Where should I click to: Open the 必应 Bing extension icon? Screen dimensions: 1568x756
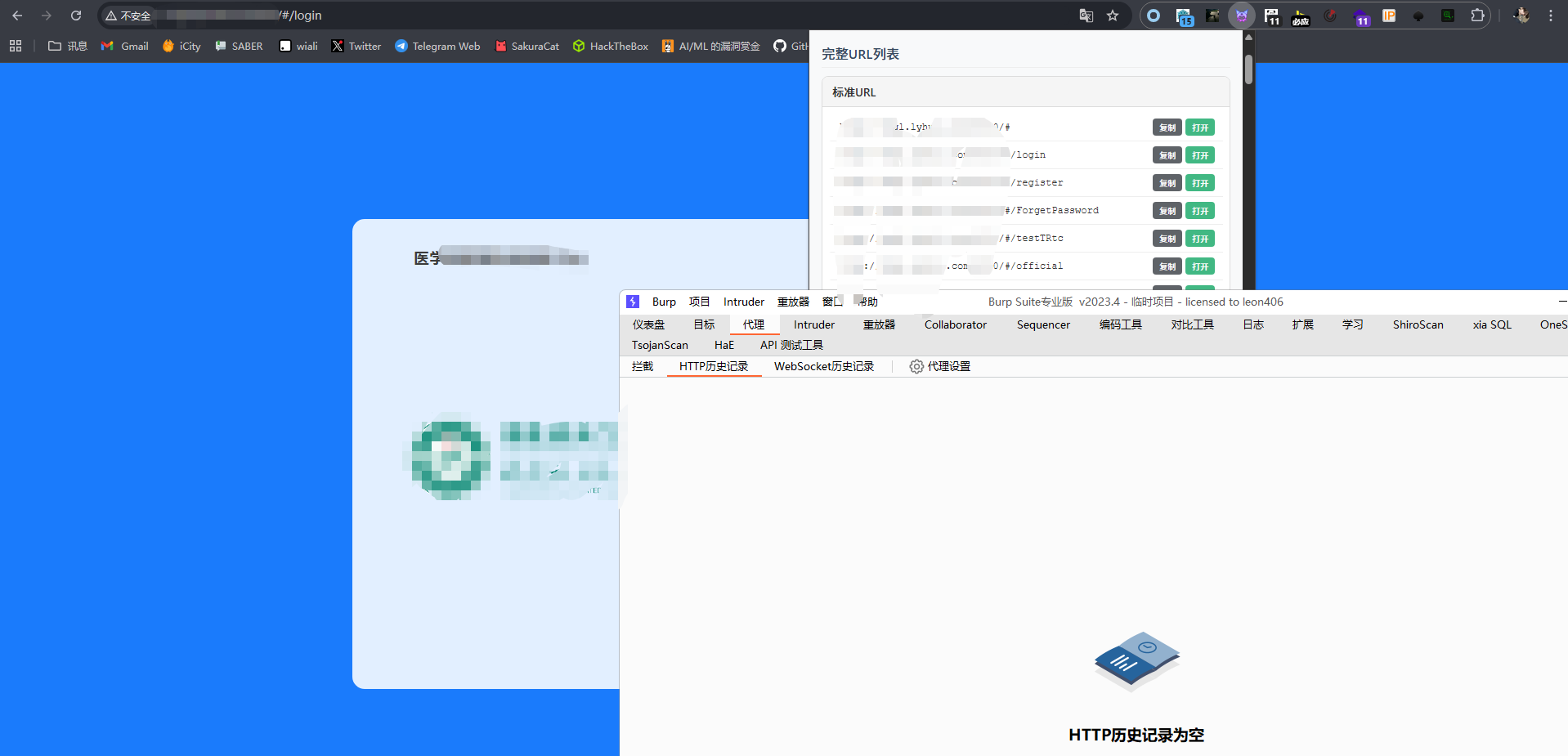[x=1301, y=16]
